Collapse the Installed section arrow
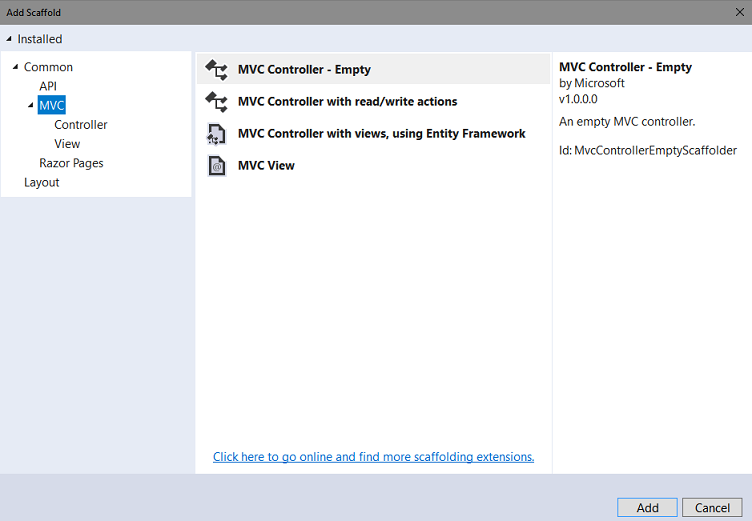This screenshot has width=752, height=521. click(x=9, y=39)
